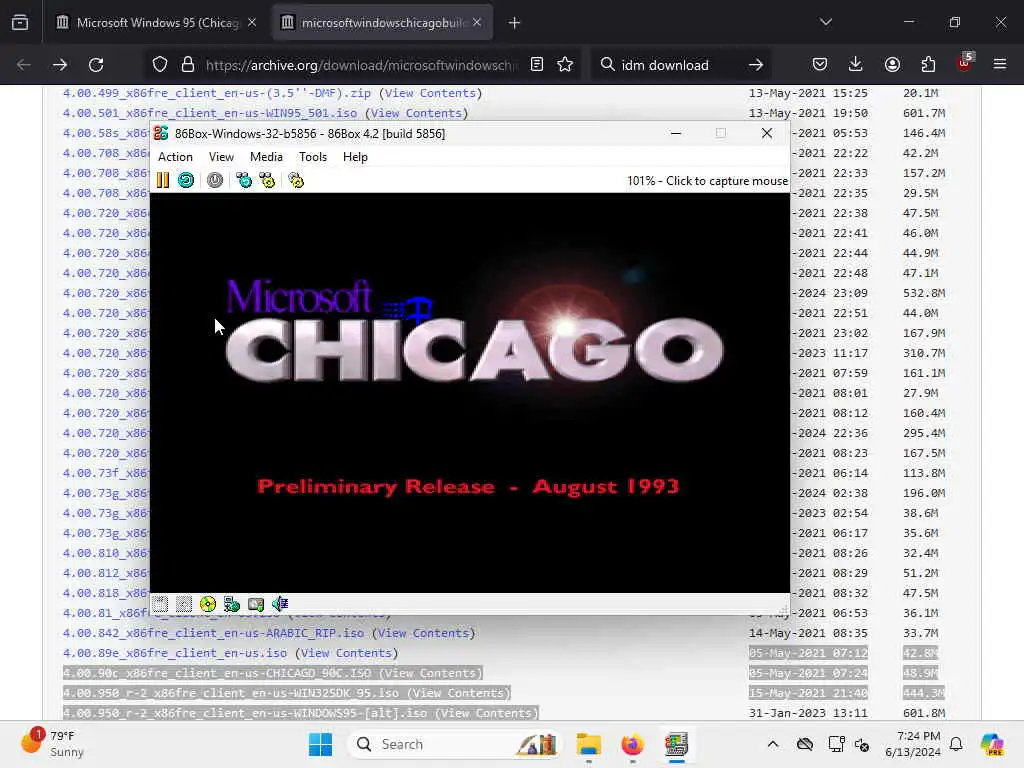The height and width of the screenshot is (768, 1024).
Task: Close the microsoftwindowschicagobuilds tab
Action: click(477, 23)
